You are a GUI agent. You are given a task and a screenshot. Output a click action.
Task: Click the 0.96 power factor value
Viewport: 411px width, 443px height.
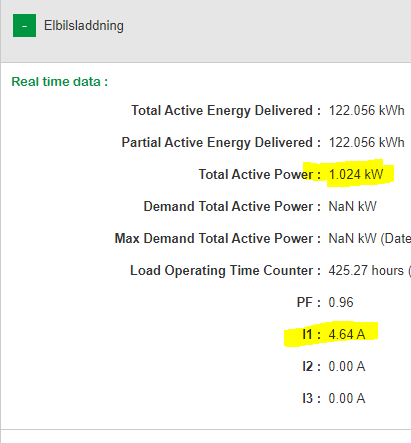point(341,302)
